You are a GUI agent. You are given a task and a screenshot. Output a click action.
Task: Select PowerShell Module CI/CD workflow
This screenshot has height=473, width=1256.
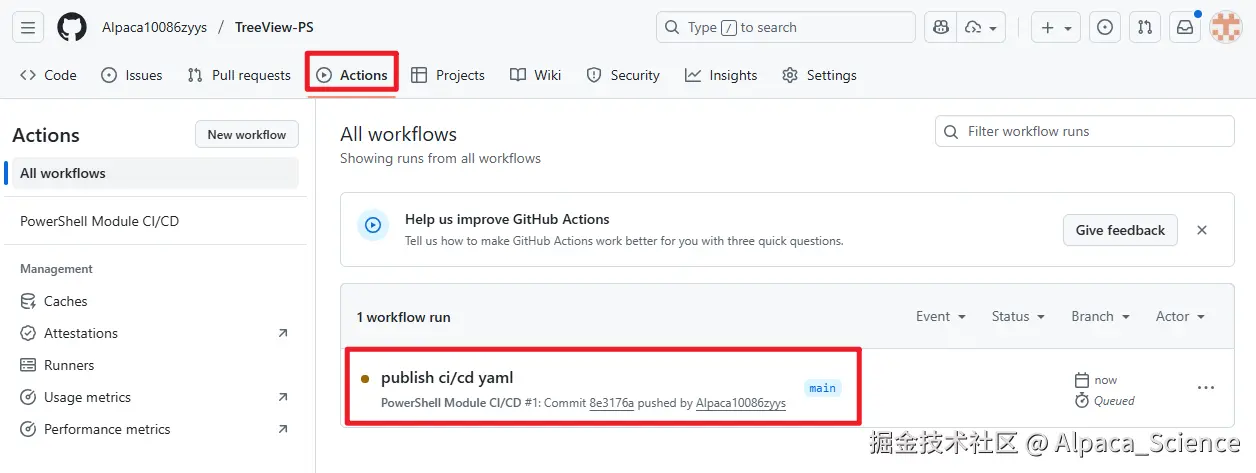click(x=99, y=221)
